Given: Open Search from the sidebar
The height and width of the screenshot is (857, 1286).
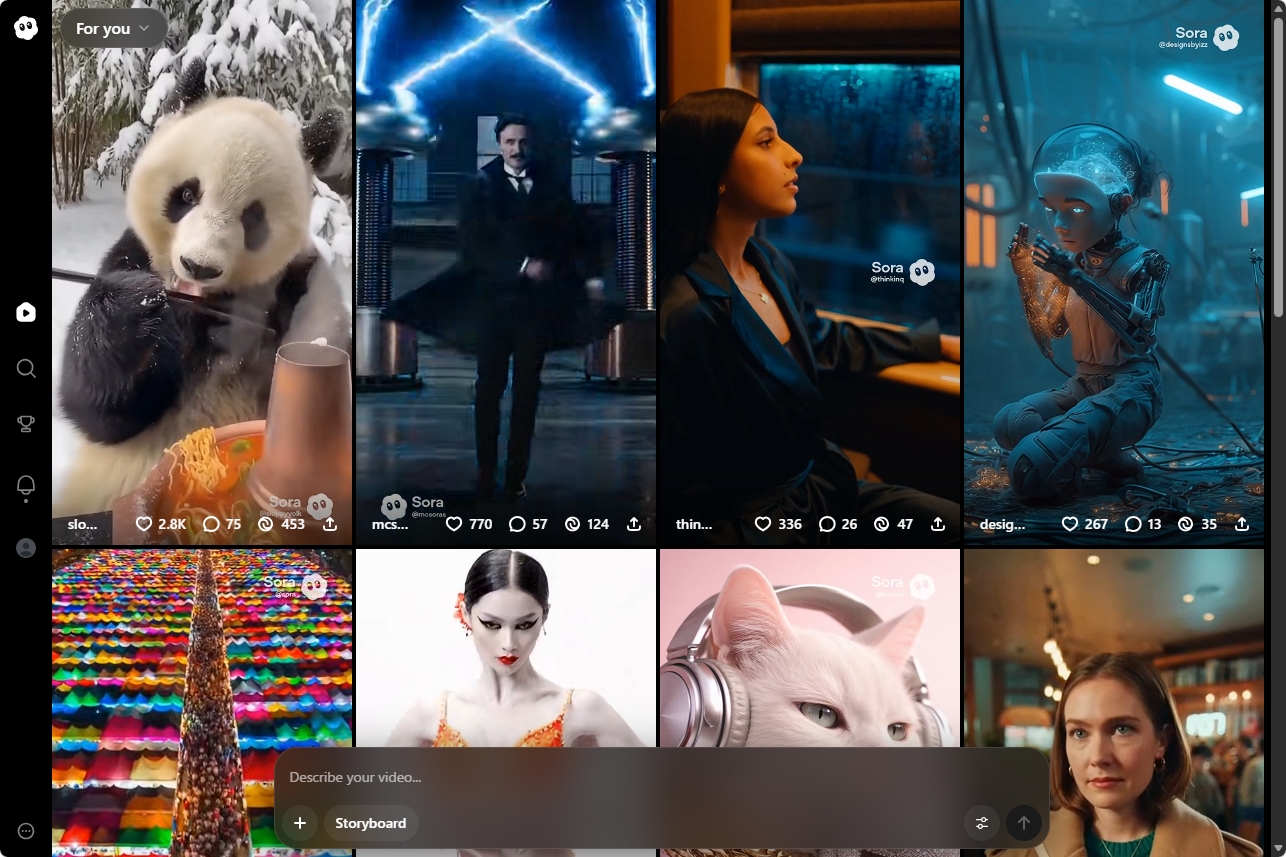Looking at the screenshot, I should click(26, 368).
